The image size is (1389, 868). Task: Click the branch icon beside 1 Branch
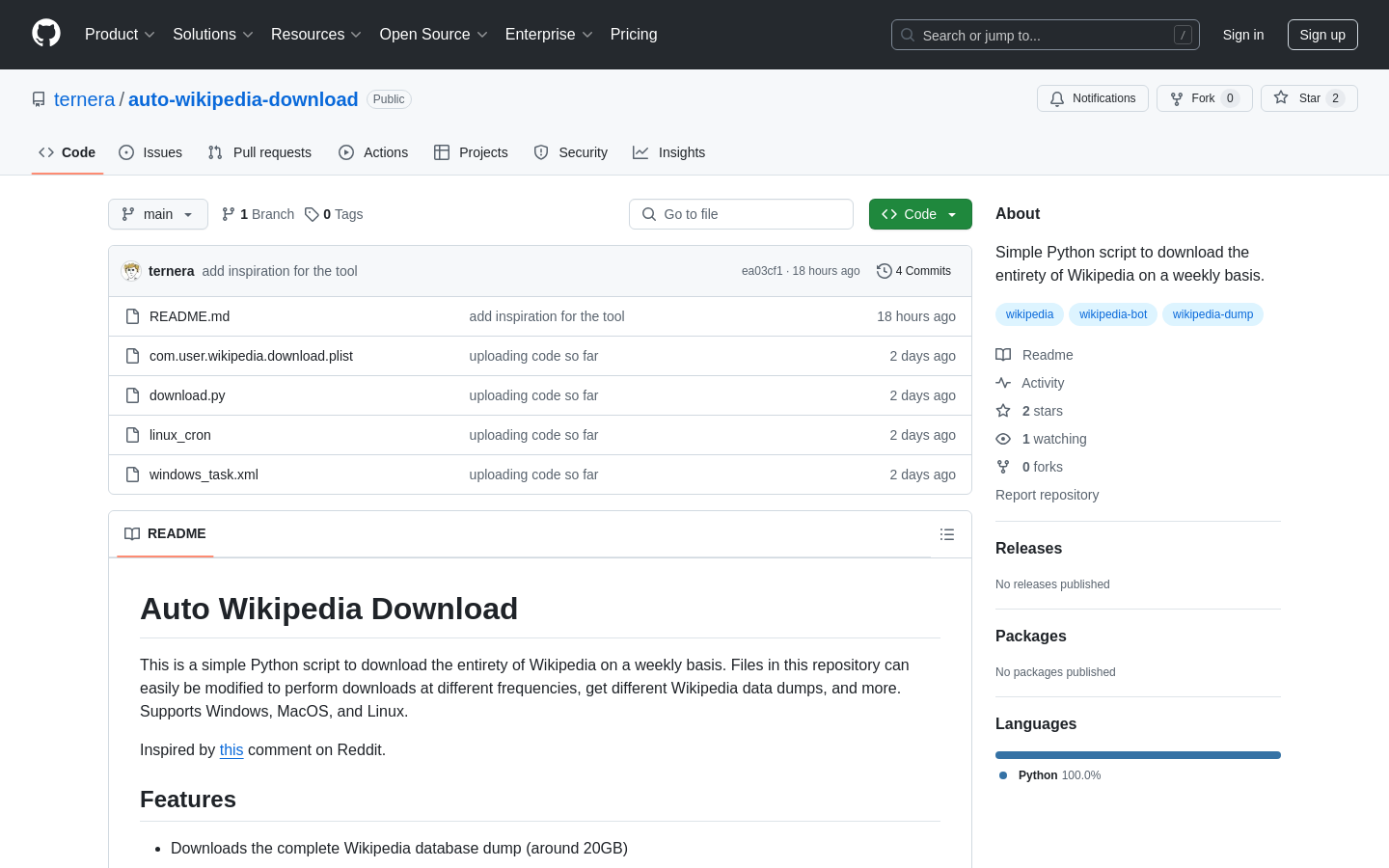229,214
